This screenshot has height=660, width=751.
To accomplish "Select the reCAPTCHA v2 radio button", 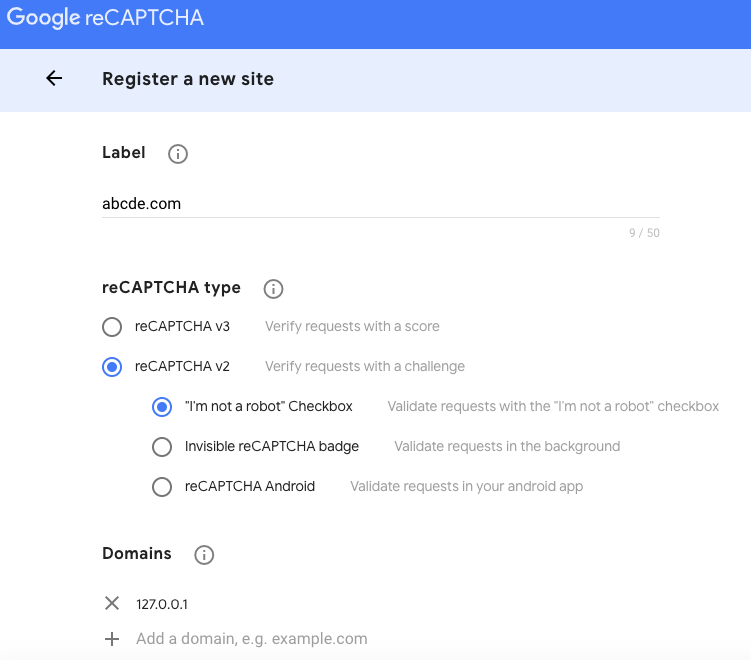I will 112,367.
